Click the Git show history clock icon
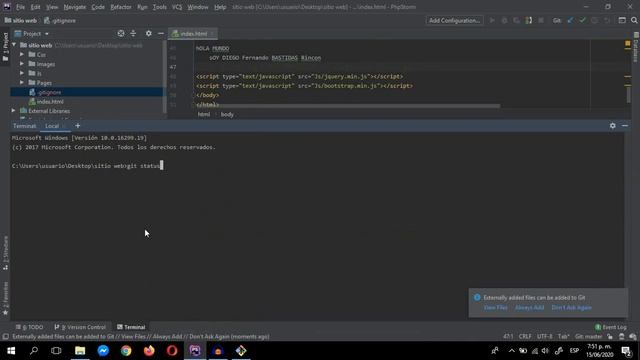 (x=594, y=20)
